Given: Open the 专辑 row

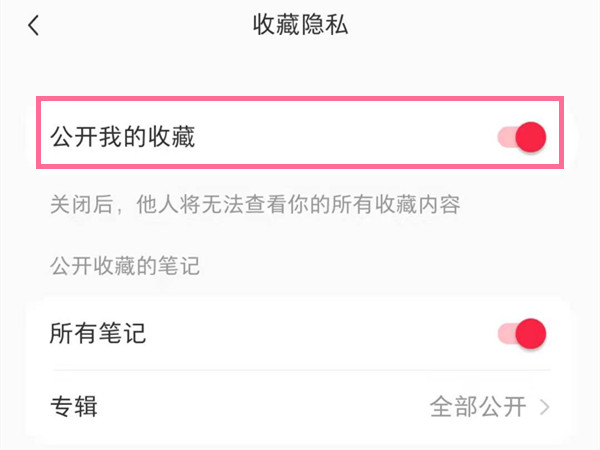Looking at the screenshot, I should point(300,406).
